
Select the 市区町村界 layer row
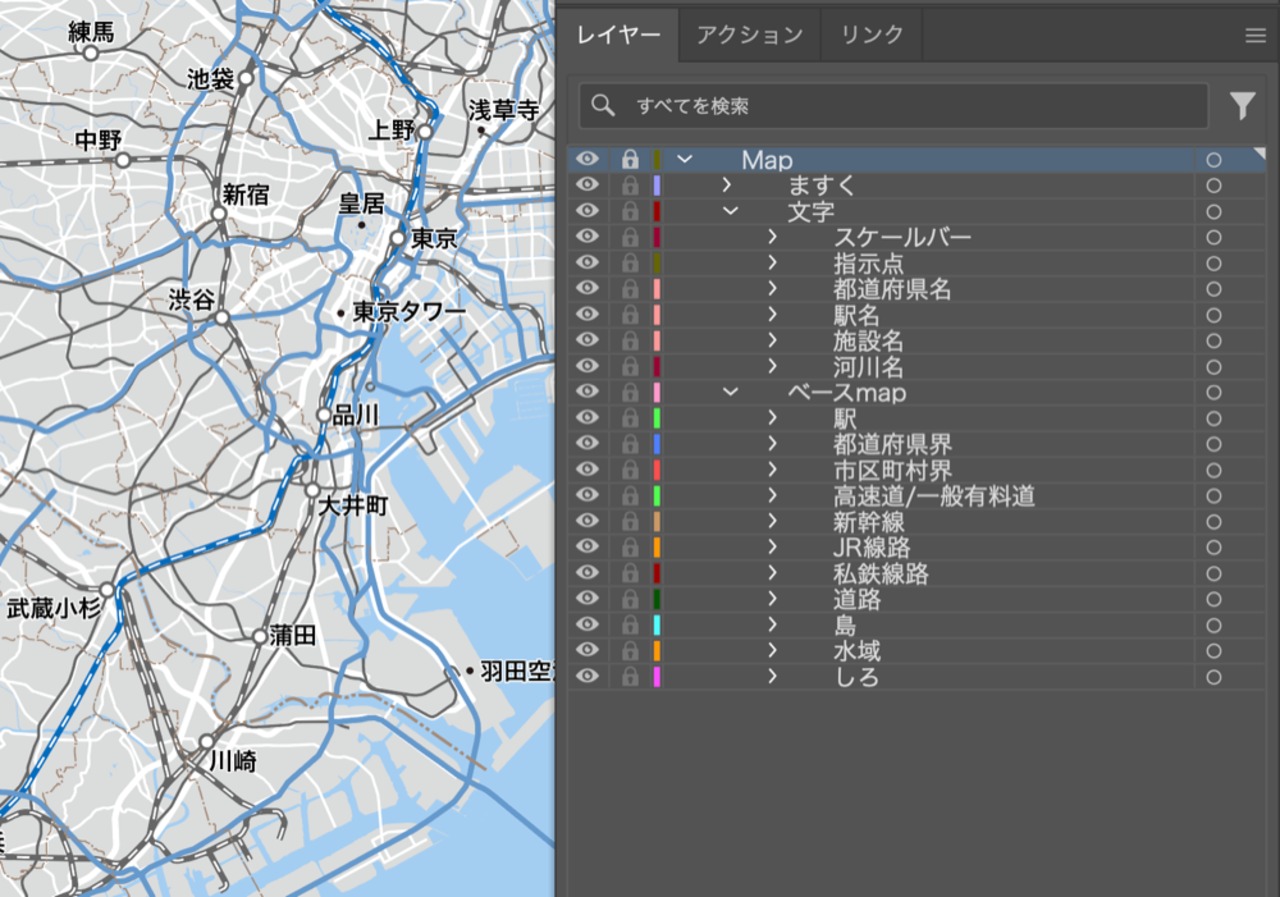pyautogui.click(x=916, y=470)
